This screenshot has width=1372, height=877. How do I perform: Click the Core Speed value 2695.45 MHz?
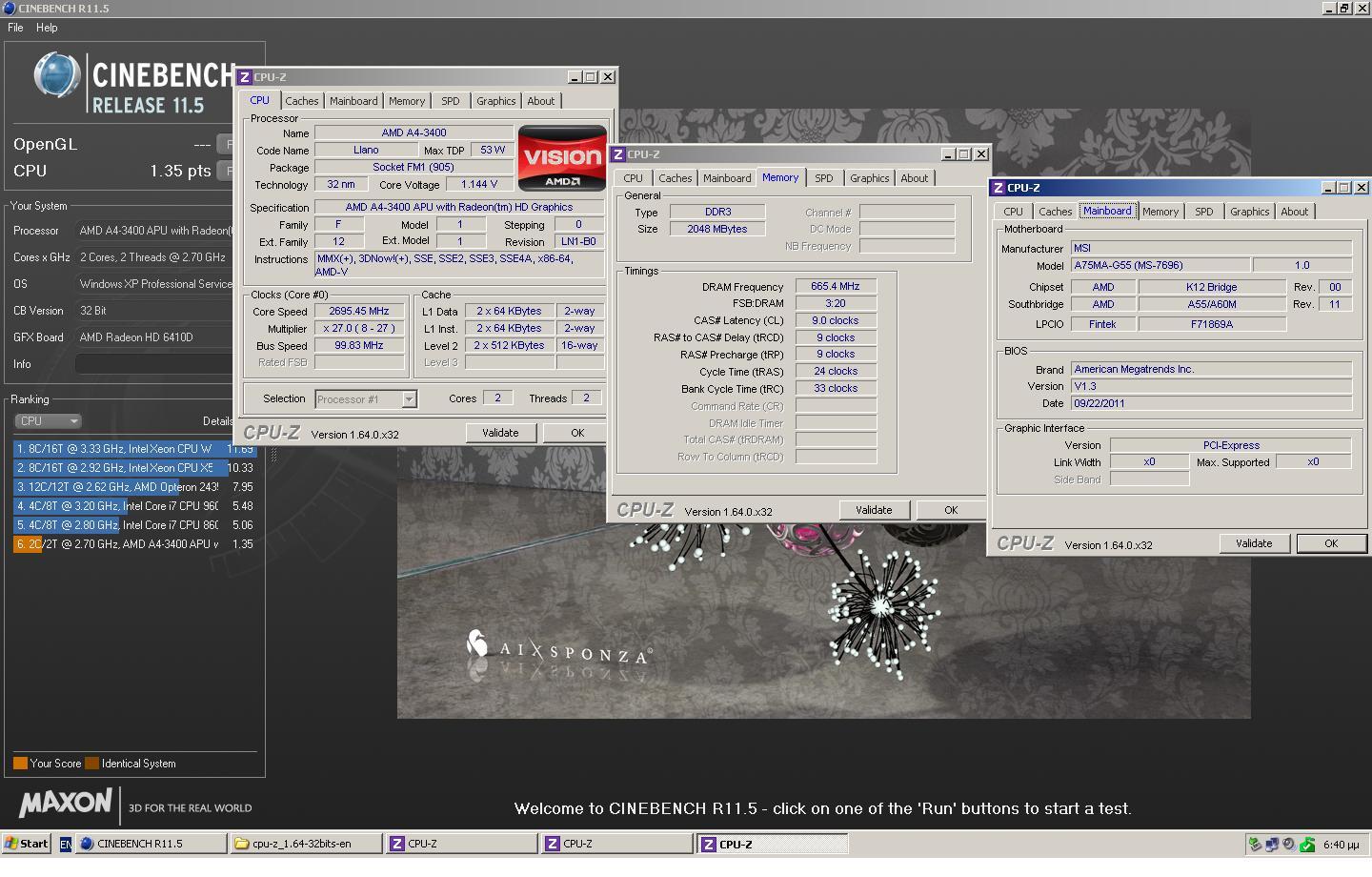pos(359,311)
